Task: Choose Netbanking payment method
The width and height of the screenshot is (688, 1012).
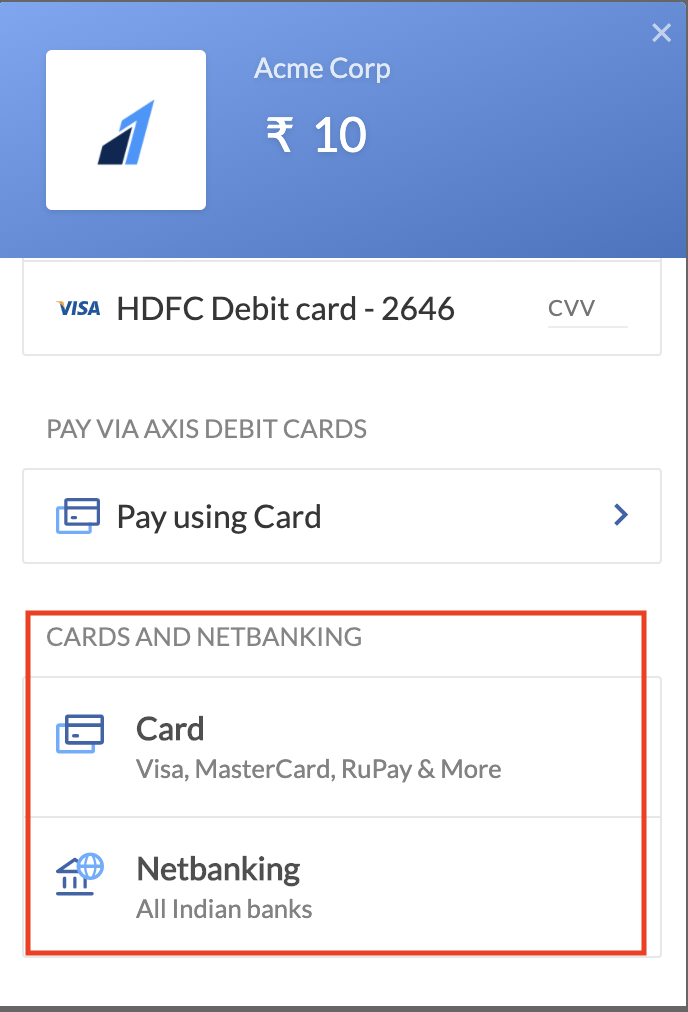Action: [x=342, y=887]
